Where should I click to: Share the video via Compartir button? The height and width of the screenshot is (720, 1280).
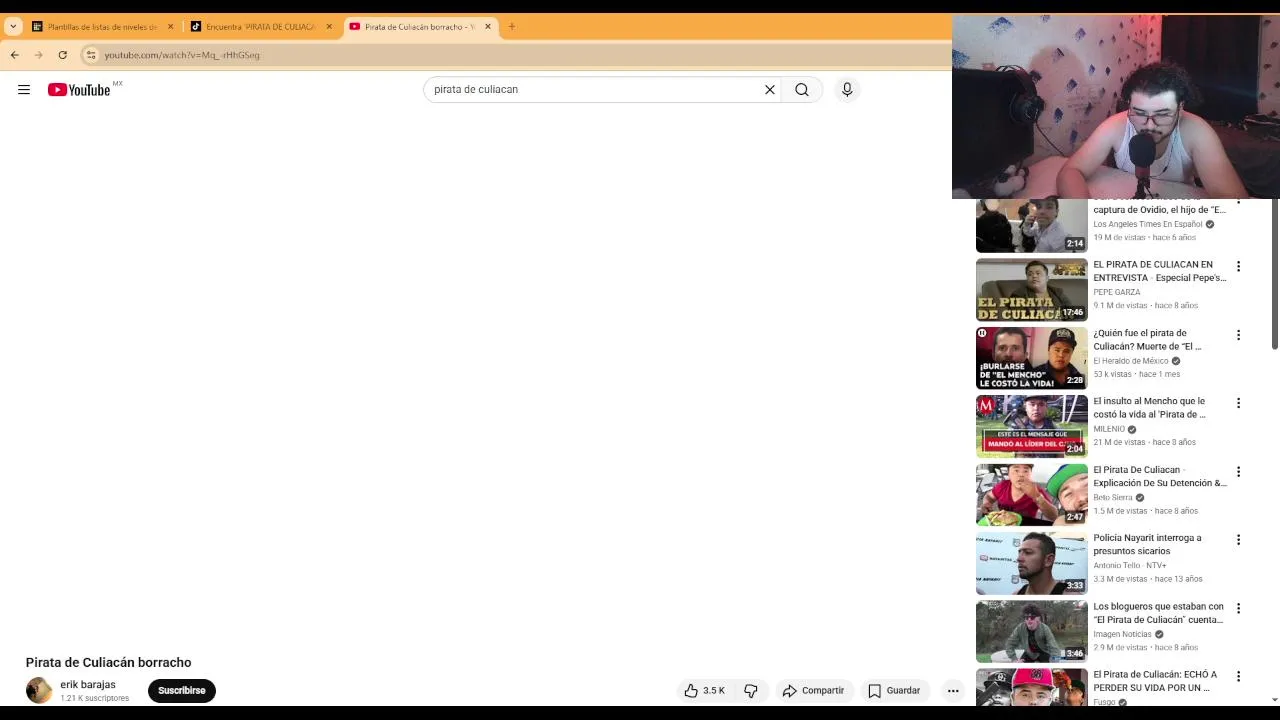click(x=814, y=691)
